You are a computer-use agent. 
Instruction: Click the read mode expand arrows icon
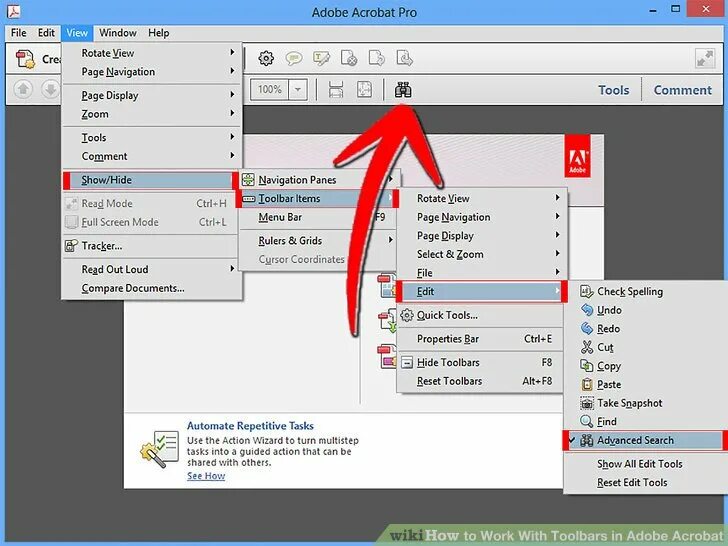pos(705,59)
